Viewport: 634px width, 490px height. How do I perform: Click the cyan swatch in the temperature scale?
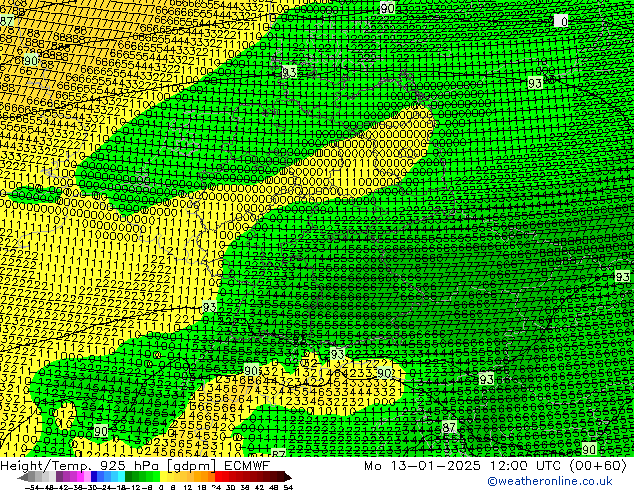[122, 477]
